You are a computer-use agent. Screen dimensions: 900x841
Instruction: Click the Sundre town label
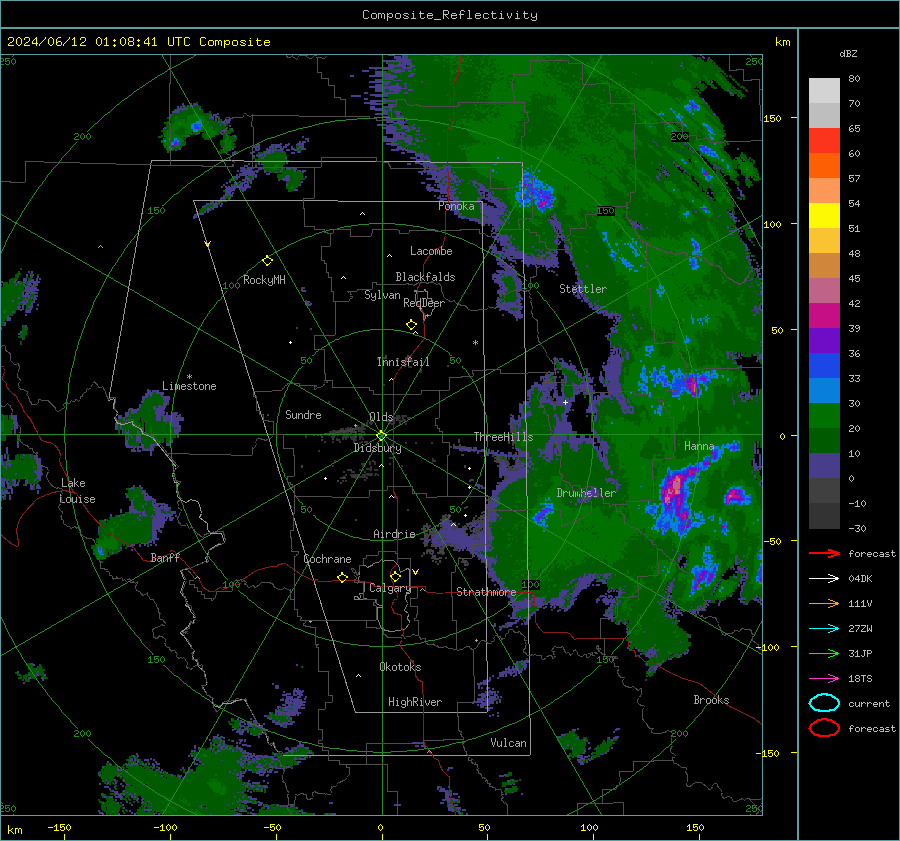(x=303, y=415)
